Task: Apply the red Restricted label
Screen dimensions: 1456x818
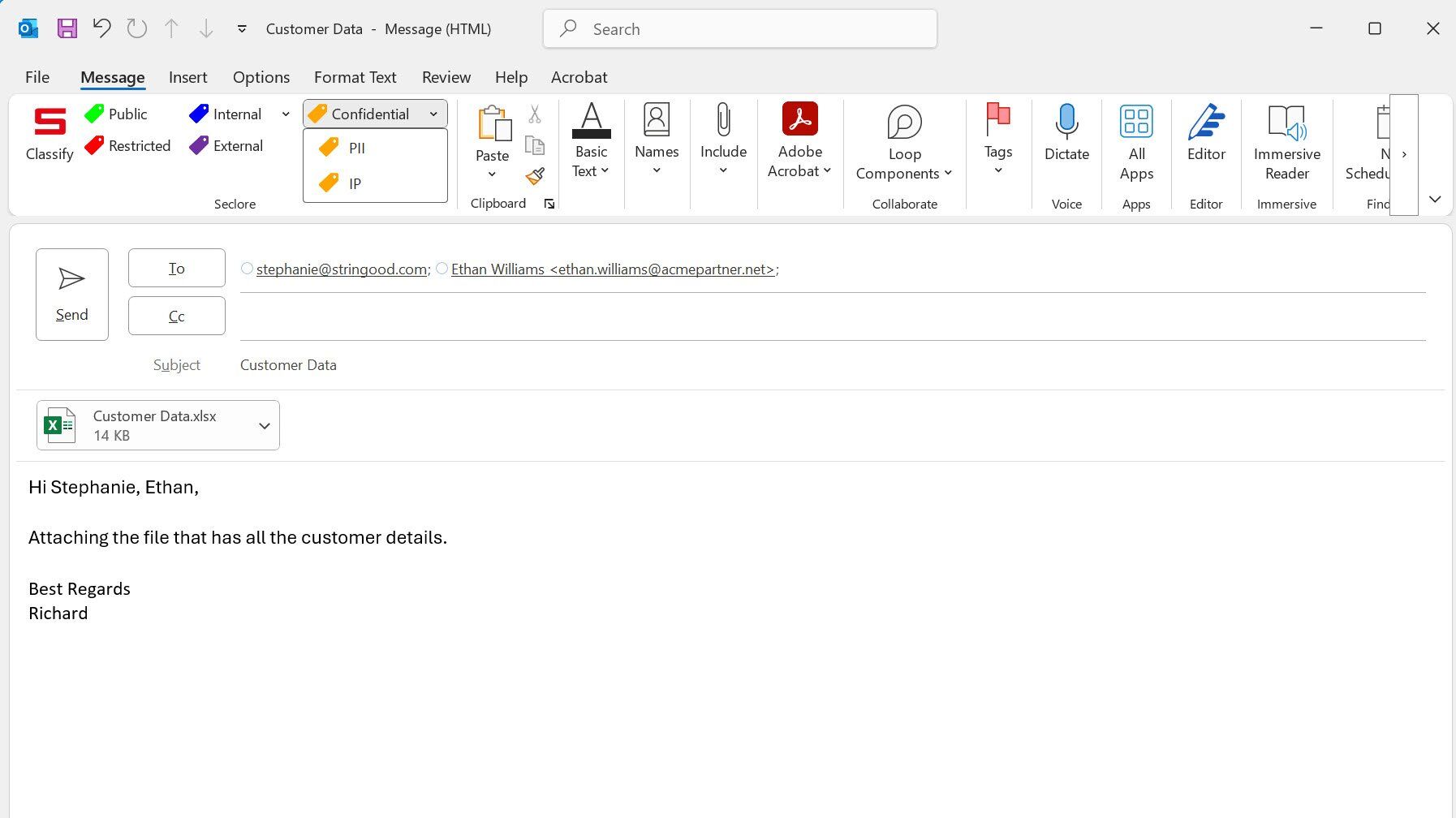Action: pyautogui.click(x=127, y=146)
